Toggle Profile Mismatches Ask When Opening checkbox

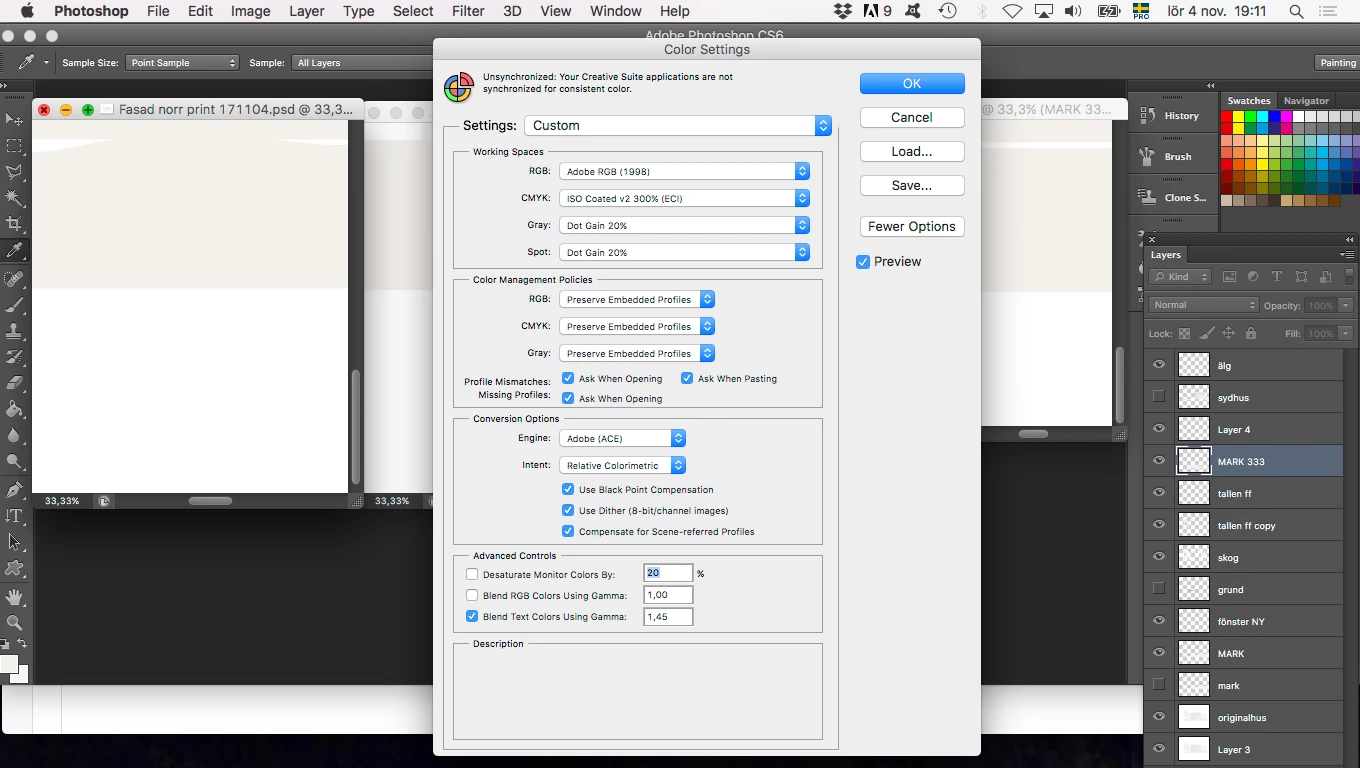click(568, 379)
